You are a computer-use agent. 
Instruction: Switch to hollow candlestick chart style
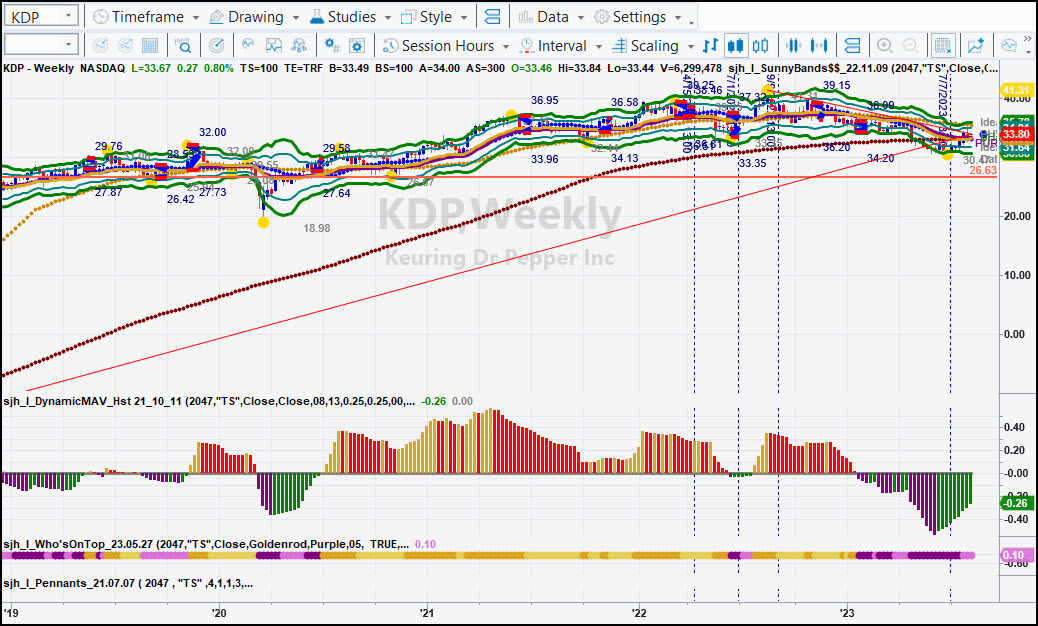761,46
